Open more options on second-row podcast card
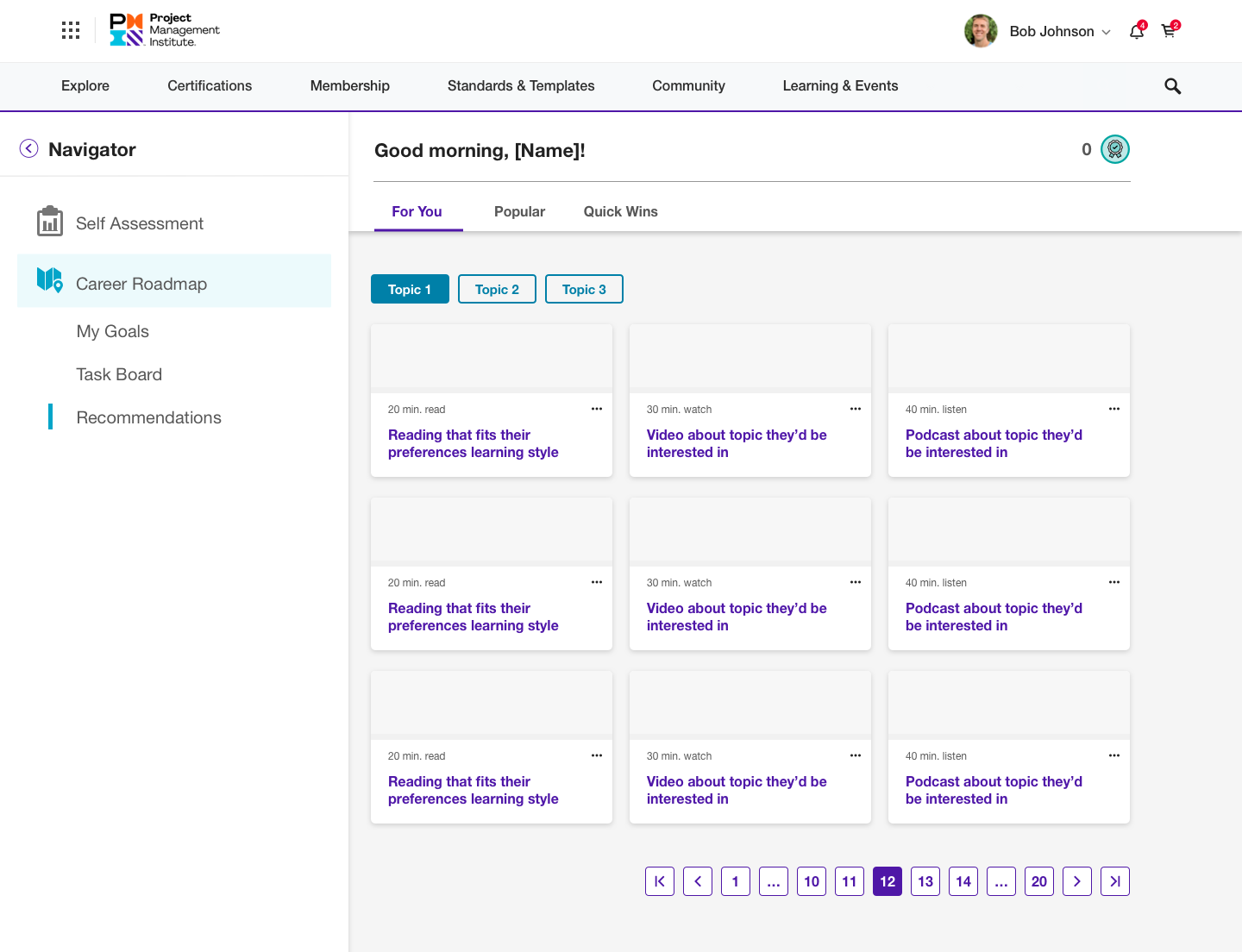This screenshot has width=1242, height=952. (x=1114, y=582)
